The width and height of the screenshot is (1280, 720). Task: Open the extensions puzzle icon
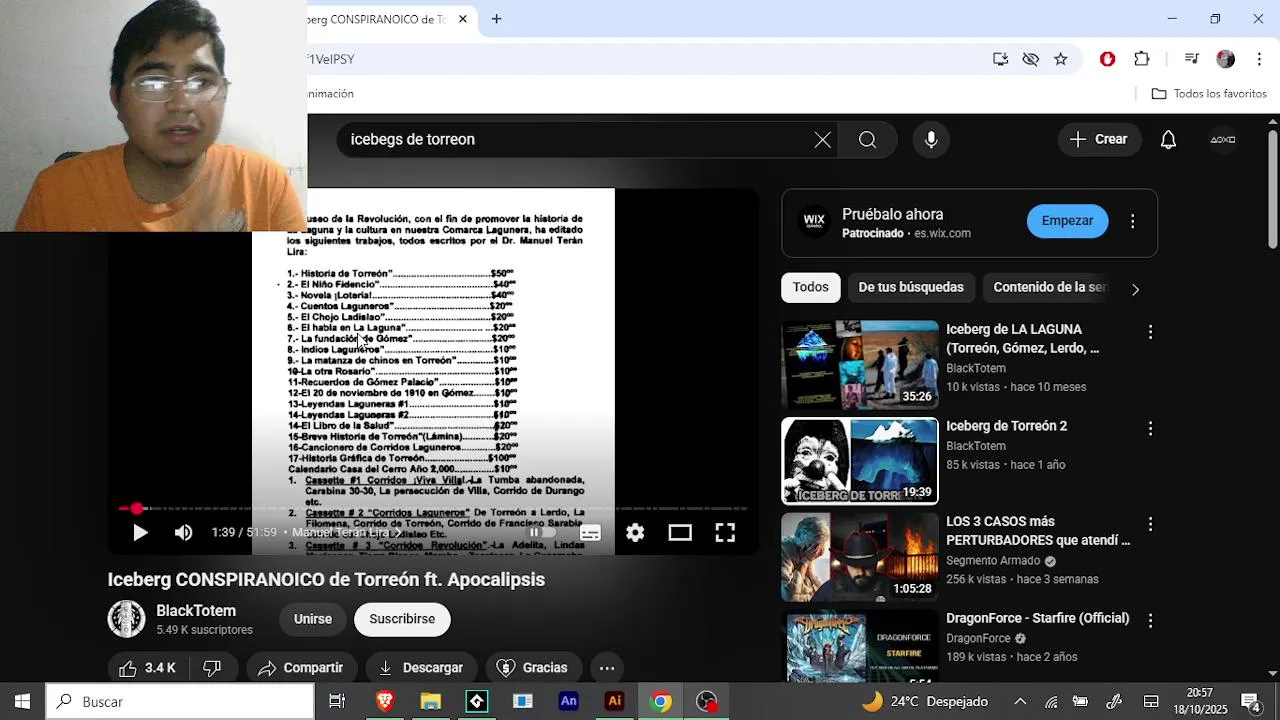(x=1142, y=59)
